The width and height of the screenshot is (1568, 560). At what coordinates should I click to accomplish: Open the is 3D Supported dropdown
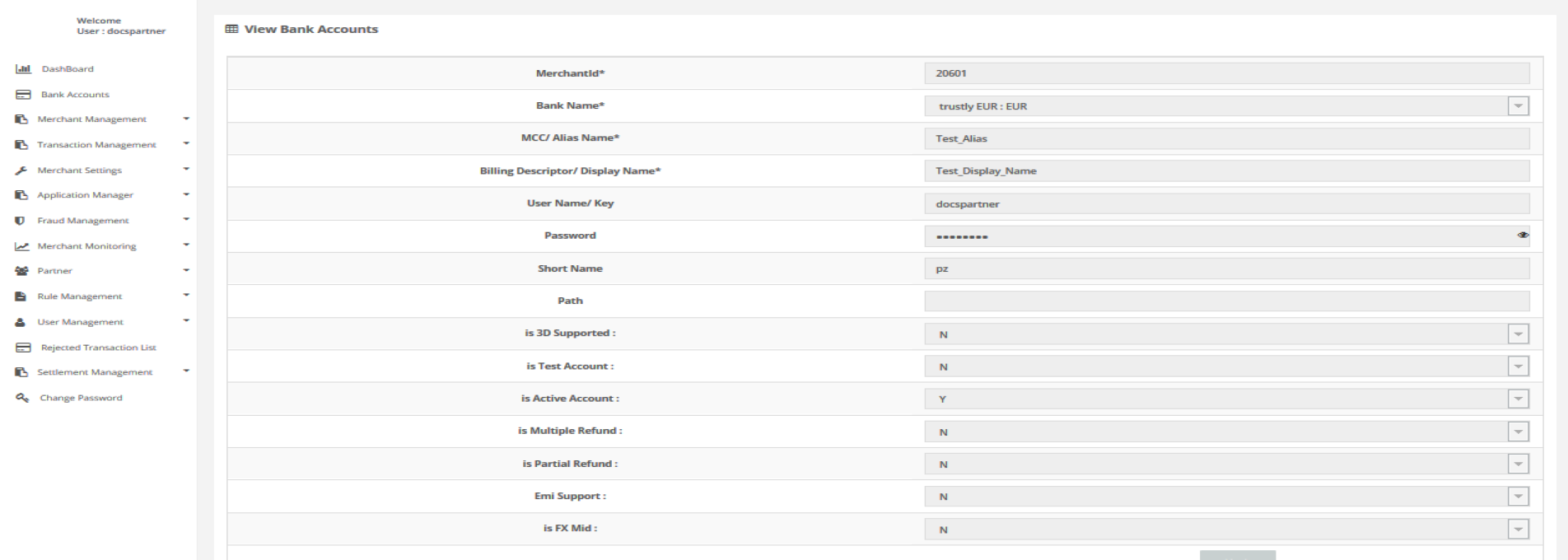1518,334
